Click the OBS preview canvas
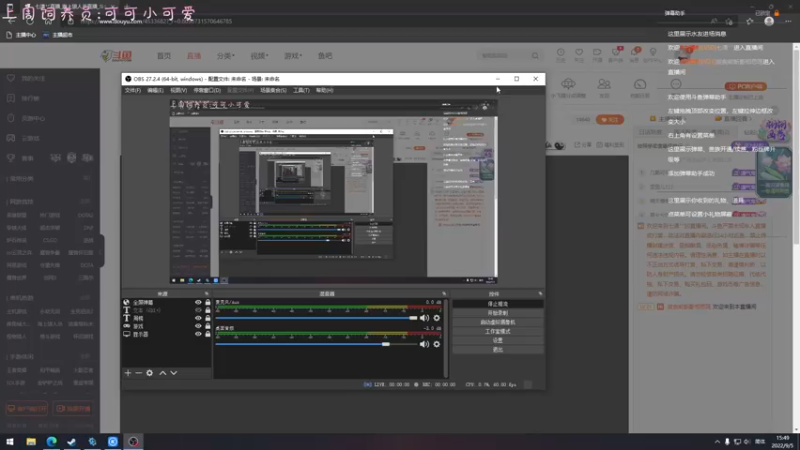The height and width of the screenshot is (450, 800). tap(334, 191)
